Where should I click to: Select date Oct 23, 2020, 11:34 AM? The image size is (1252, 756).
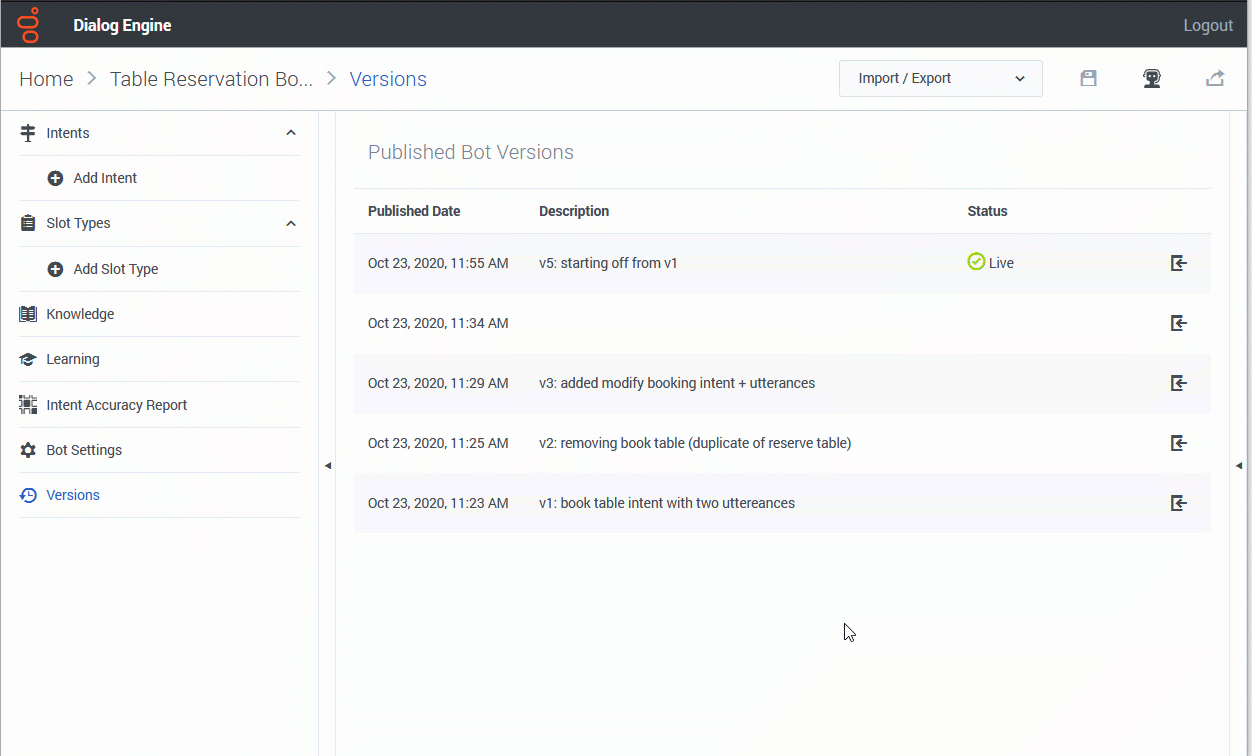point(438,323)
